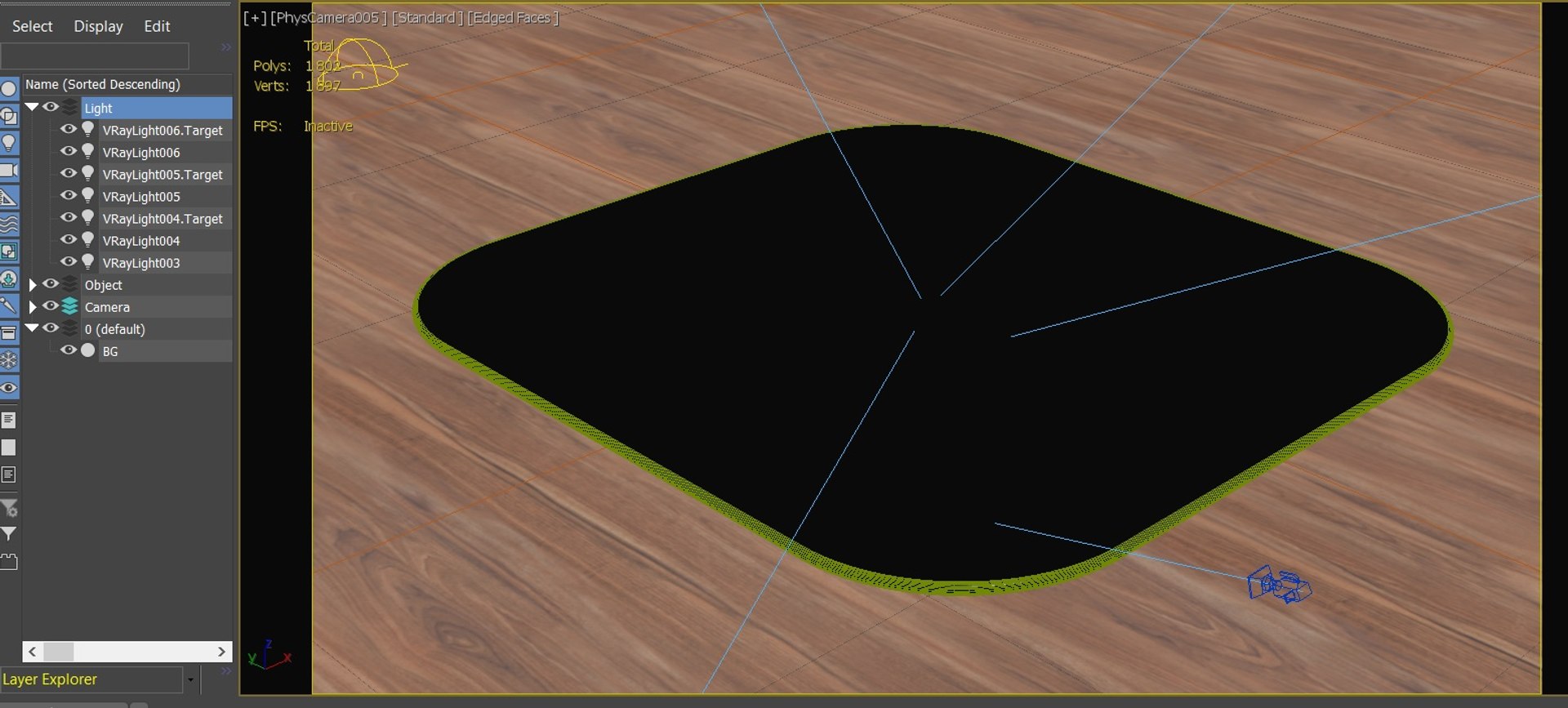Image resolution: width=1568 pixels, height=708 pixels.
Task: Hide the Camera layer via eye icon
Action: (51, 306)
